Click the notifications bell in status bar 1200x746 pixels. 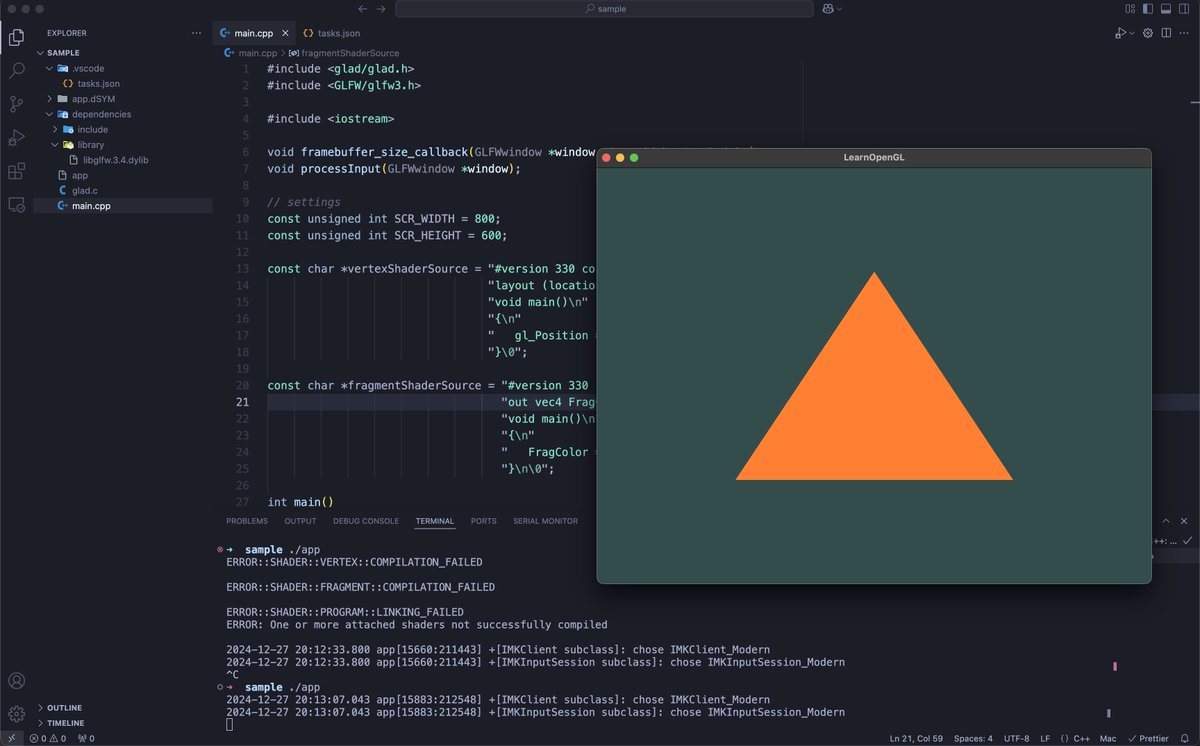(1186, 738)
